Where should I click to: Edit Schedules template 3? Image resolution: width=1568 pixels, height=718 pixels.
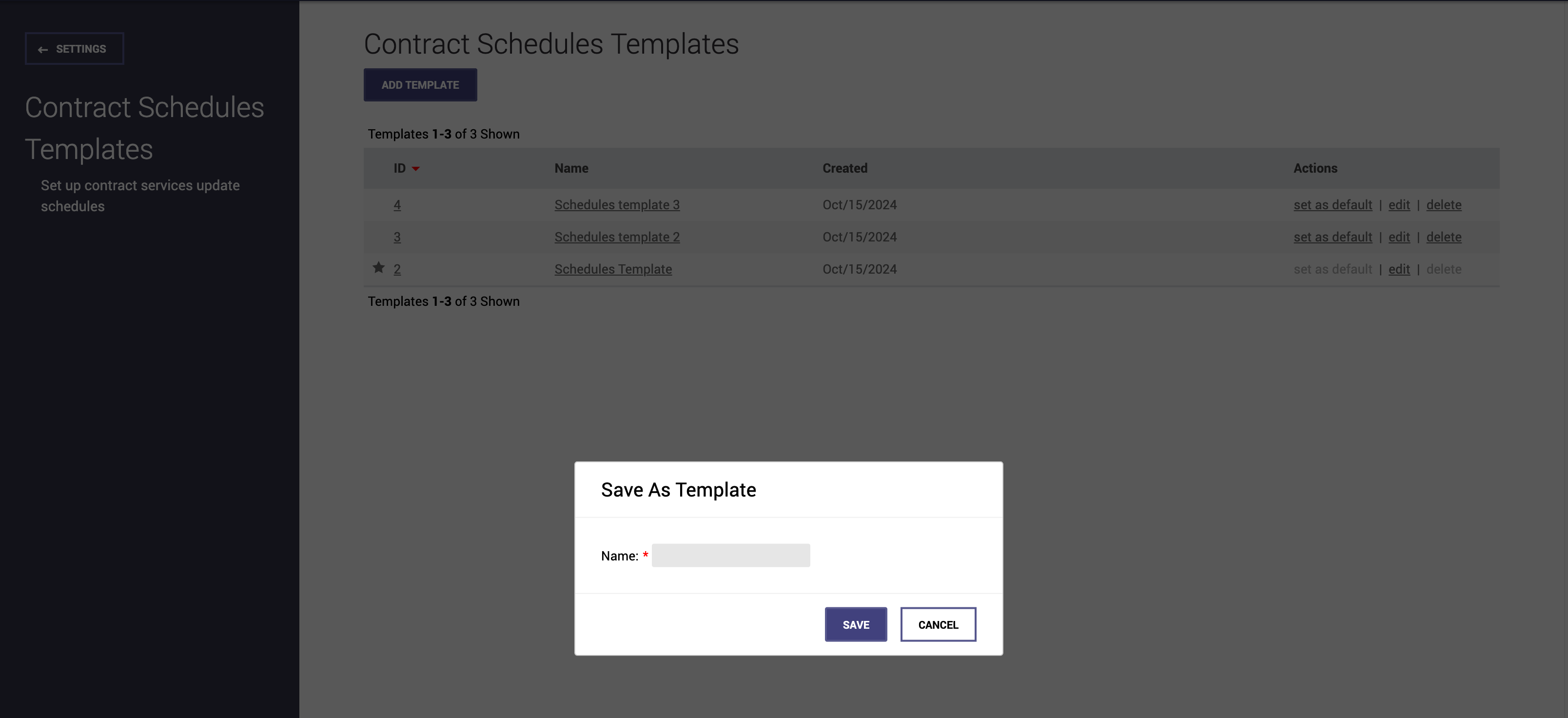pos(1399,205)
